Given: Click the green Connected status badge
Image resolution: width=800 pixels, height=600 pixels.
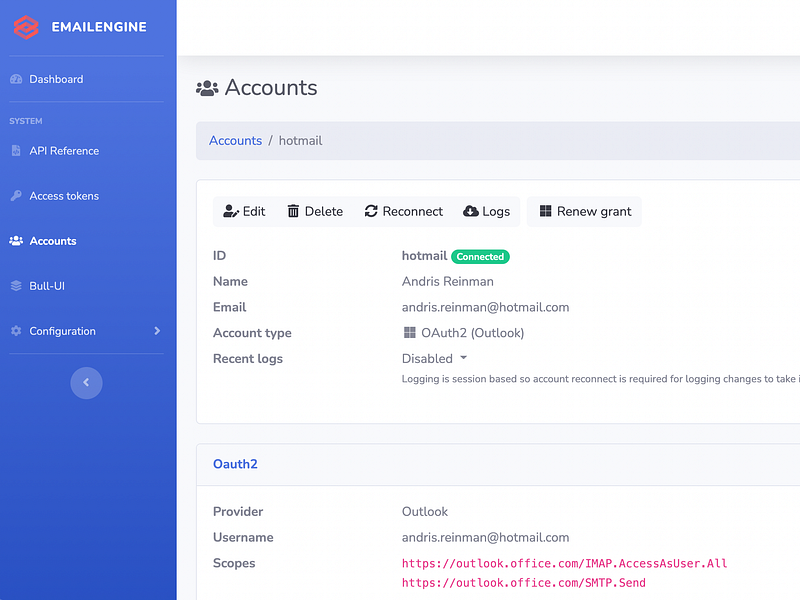Looking at the screenshot, I should click(480, 256).
